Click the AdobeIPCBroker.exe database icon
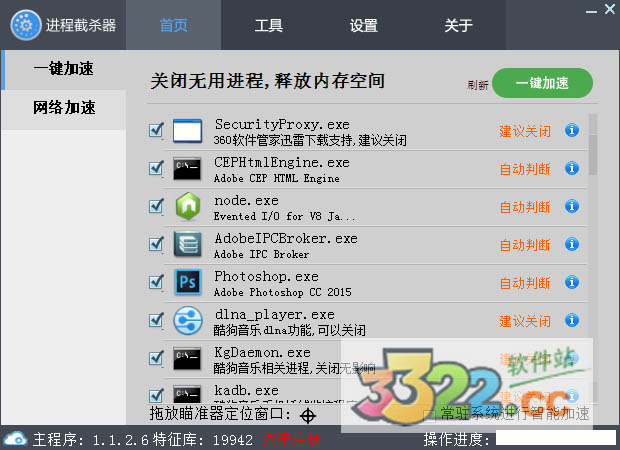Image resolution: width=620 pixels, height=450 pixels. 187,244
